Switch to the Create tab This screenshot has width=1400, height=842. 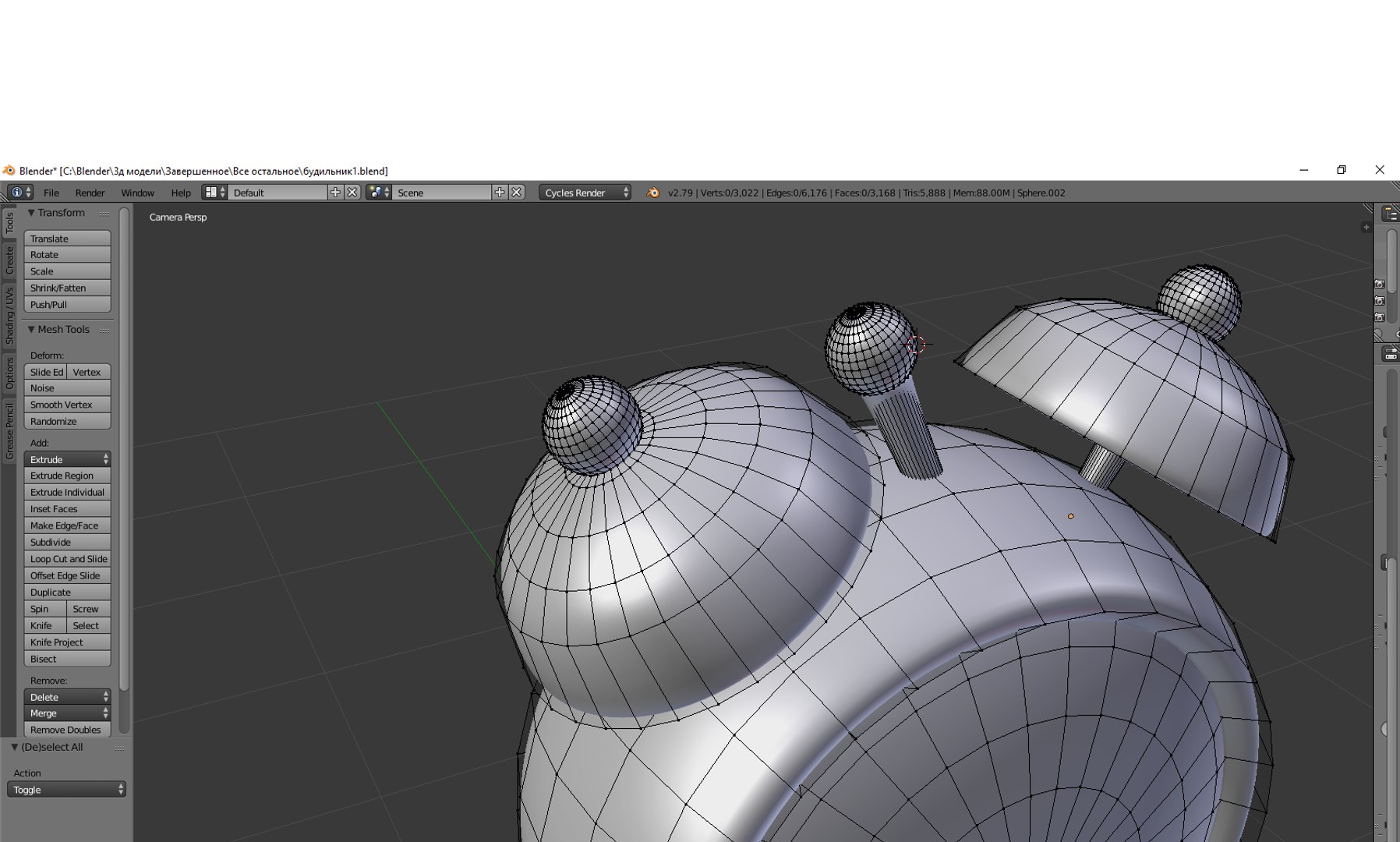click(9, 260)
